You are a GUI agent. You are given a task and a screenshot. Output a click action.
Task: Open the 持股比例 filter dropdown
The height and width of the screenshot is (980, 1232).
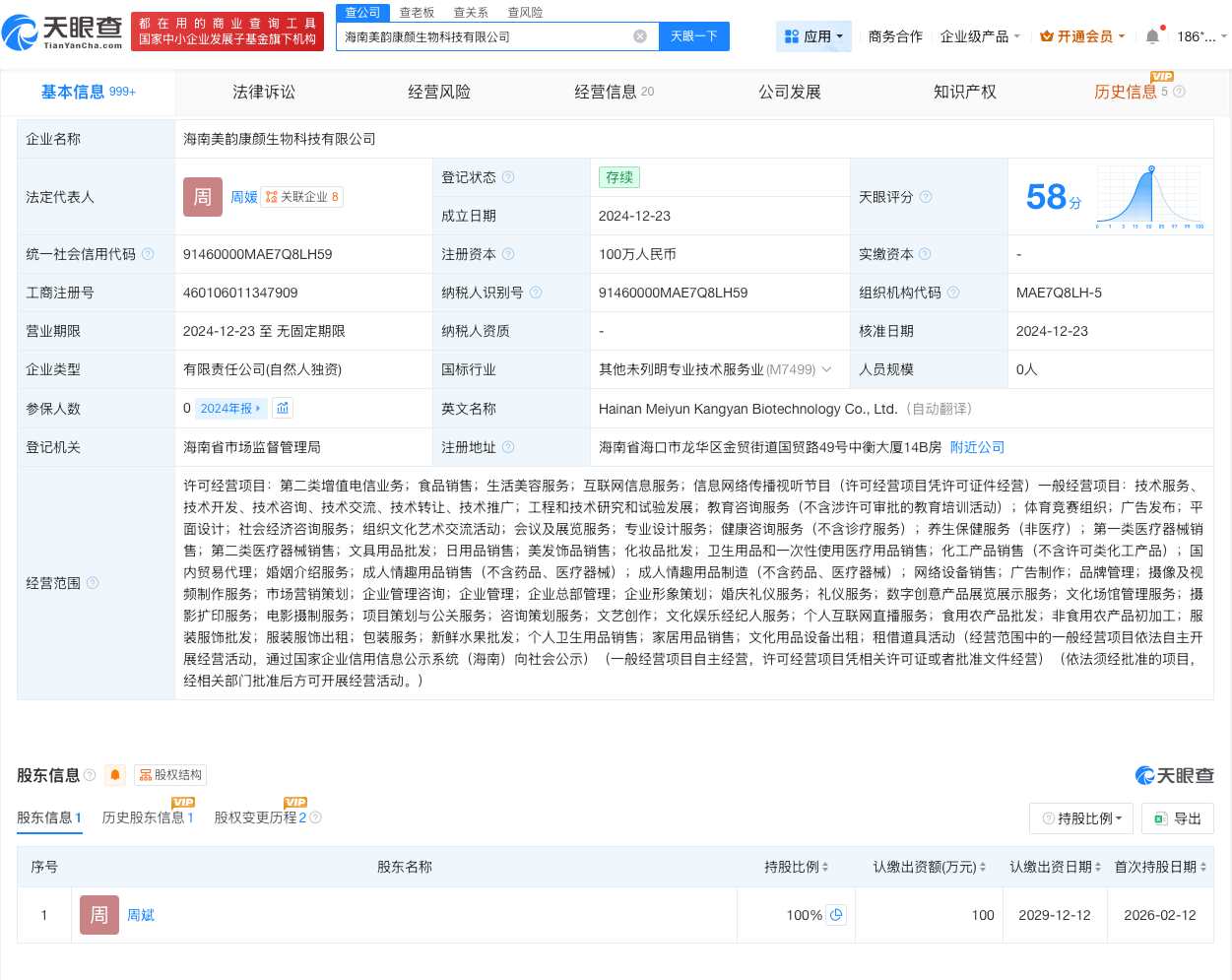pyautogui.click(x=1081, y=818)
